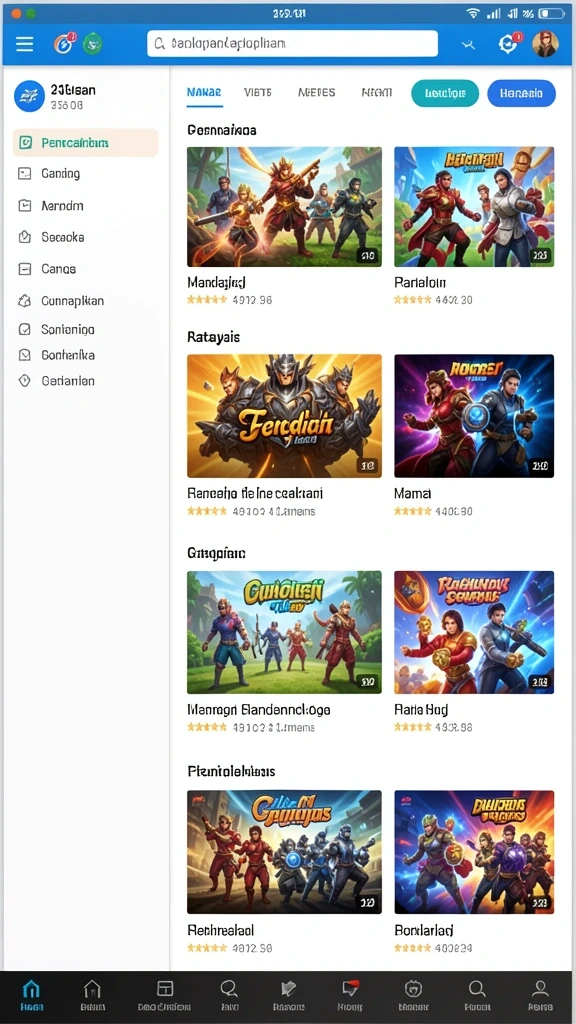Click the Ratayais section heading
This screenshot has width=576, height=1024.
click(214, 337)
